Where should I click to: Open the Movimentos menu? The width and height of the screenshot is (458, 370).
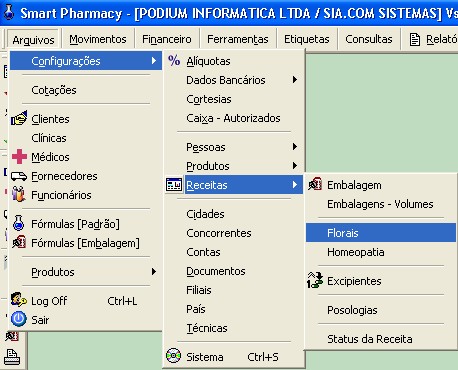point(98,39)
